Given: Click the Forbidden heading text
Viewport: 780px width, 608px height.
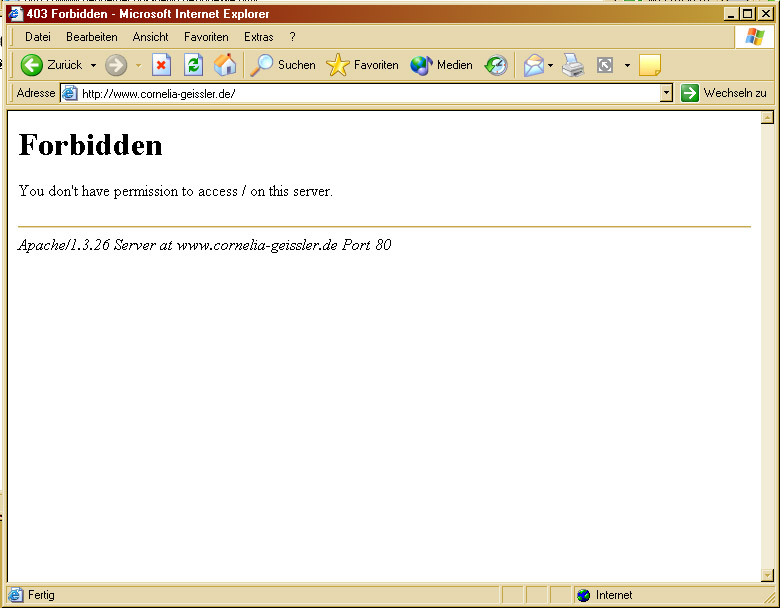Looking at the screenshot, I should coord(91,145).
